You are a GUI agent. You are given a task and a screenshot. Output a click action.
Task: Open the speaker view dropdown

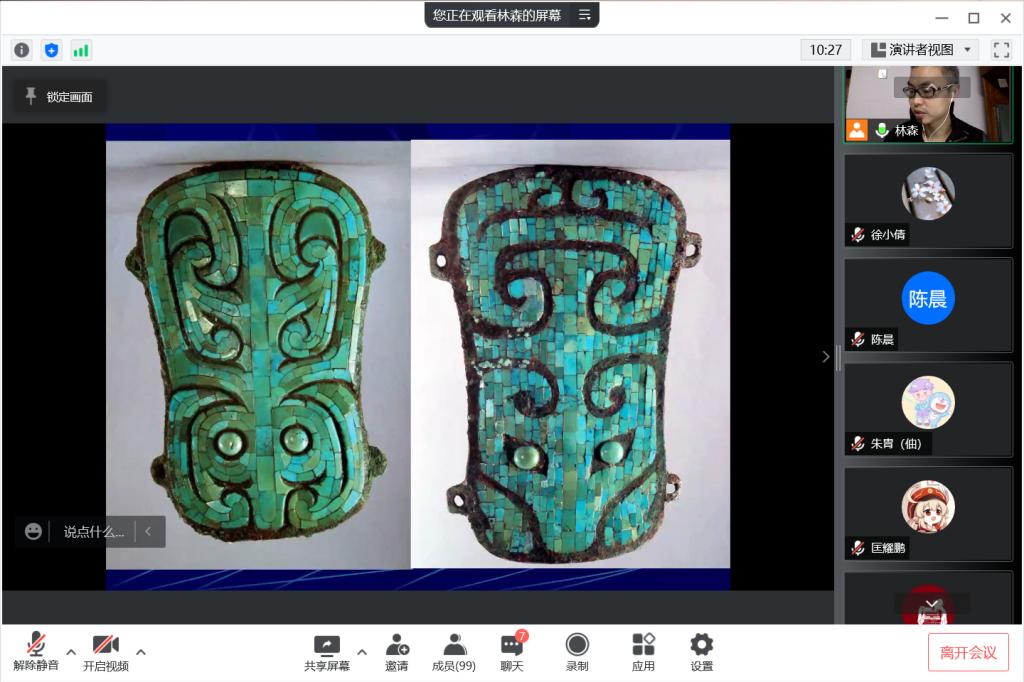click(x=921, y=50)
